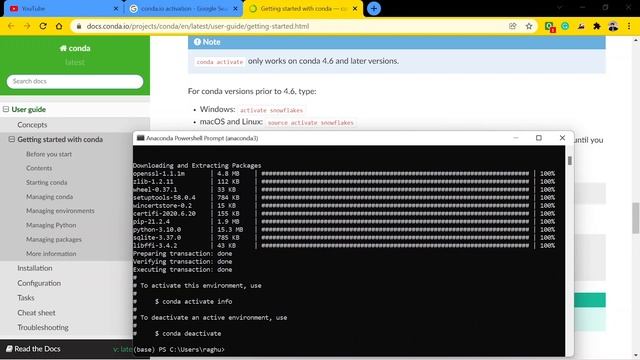Click the browser forward arrow
Viewport: 640px width, 360px height.
(x=27, y=26)
